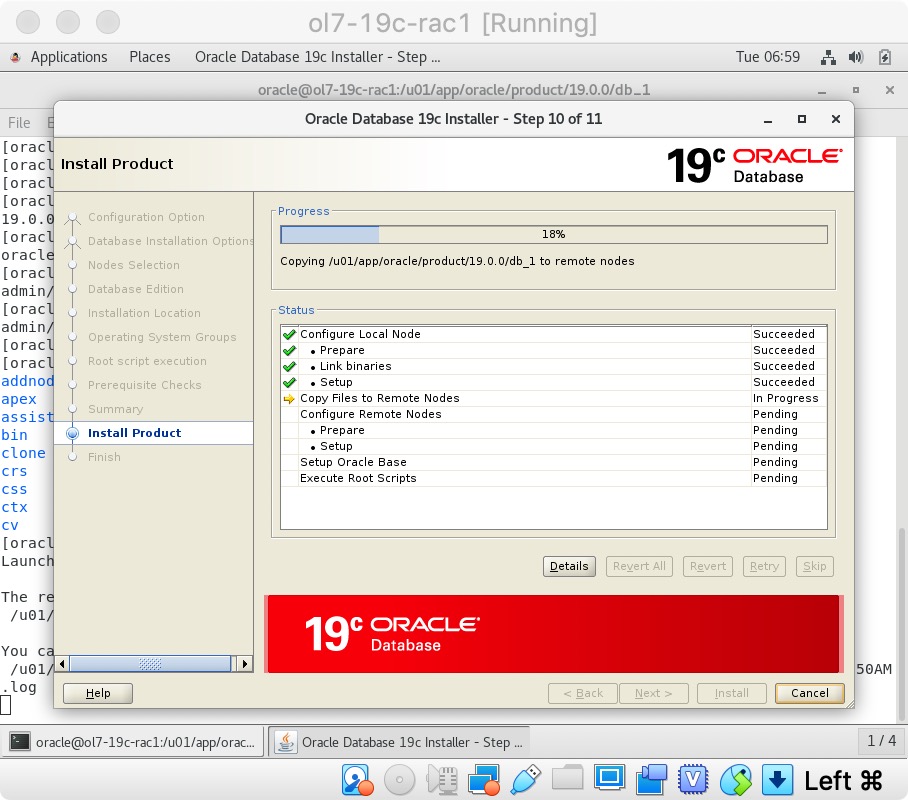The height and width of the screenshot is (800, 908).
Task: Click the Oracle Database 19c Installer top bar item
Action: point(317,57)
